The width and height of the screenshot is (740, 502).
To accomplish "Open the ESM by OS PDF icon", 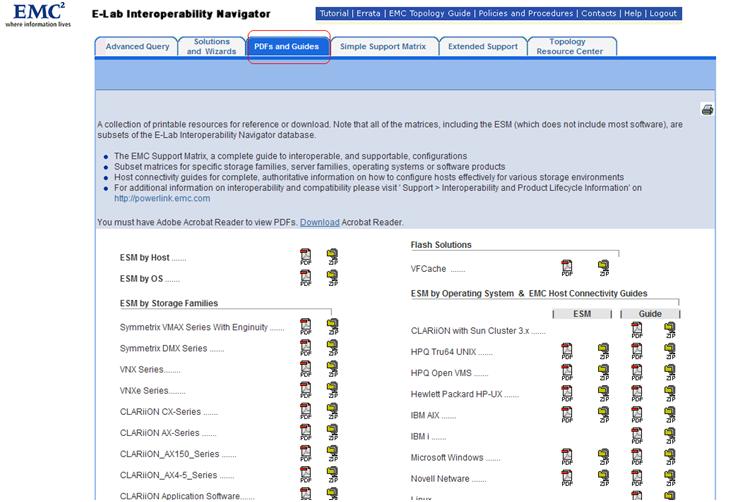I will click(x=306, y=278).
